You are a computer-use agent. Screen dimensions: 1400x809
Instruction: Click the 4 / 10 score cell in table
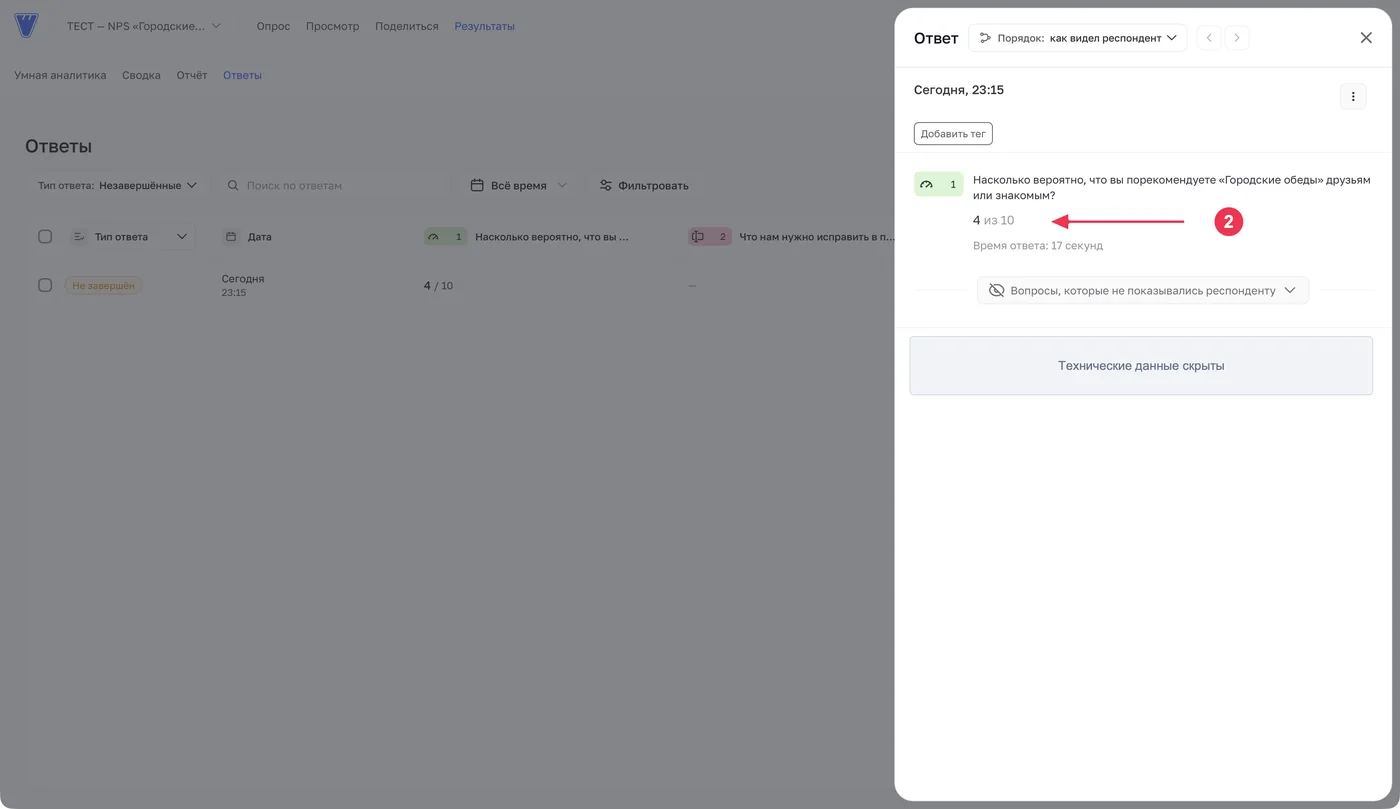(x=438, y=286)
